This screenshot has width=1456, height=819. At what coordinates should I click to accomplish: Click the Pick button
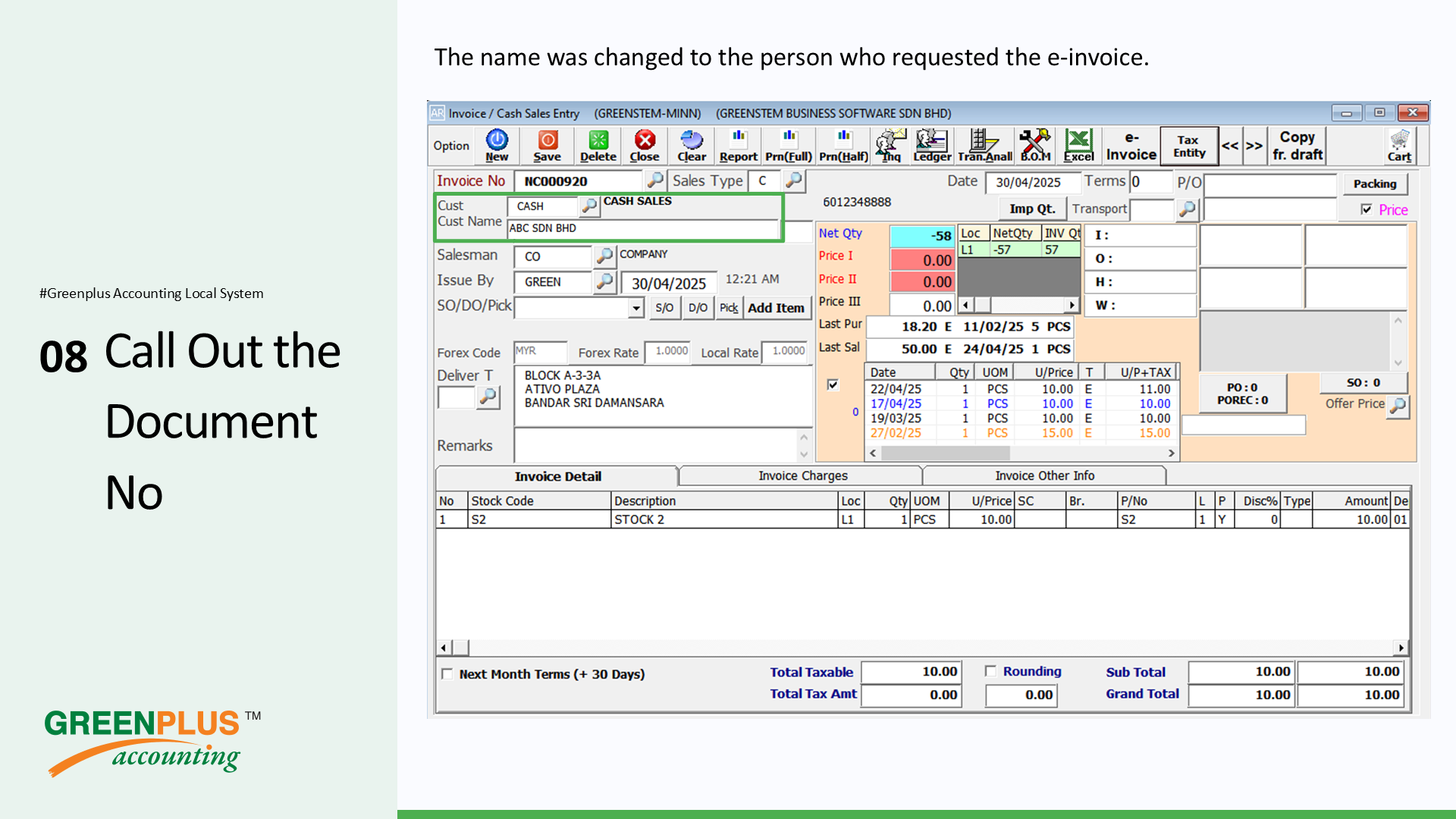729,308
